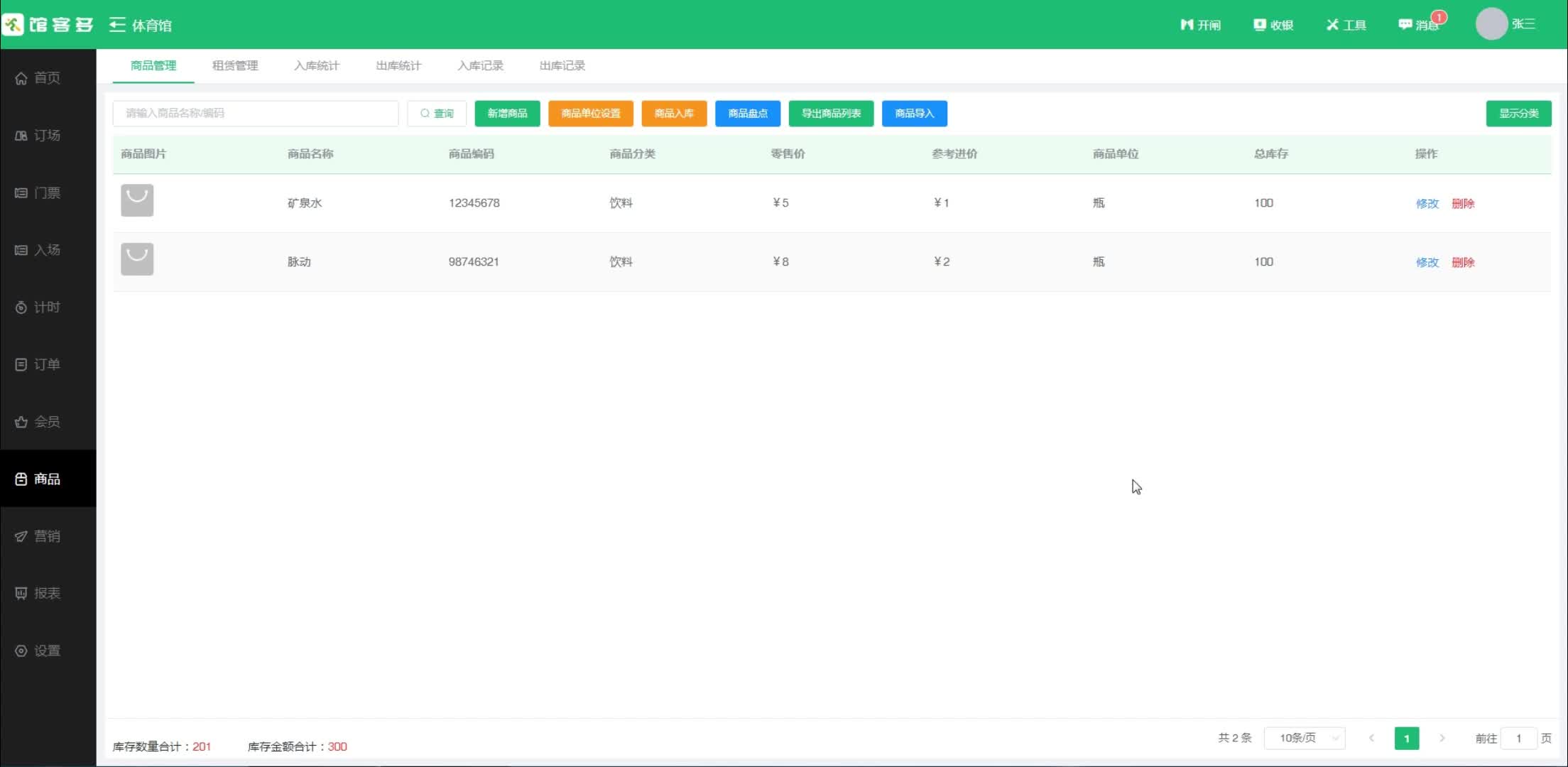This screenshot has width=1568, height=767.
Task: Select page 1 in pagination
Action: 1407,739
